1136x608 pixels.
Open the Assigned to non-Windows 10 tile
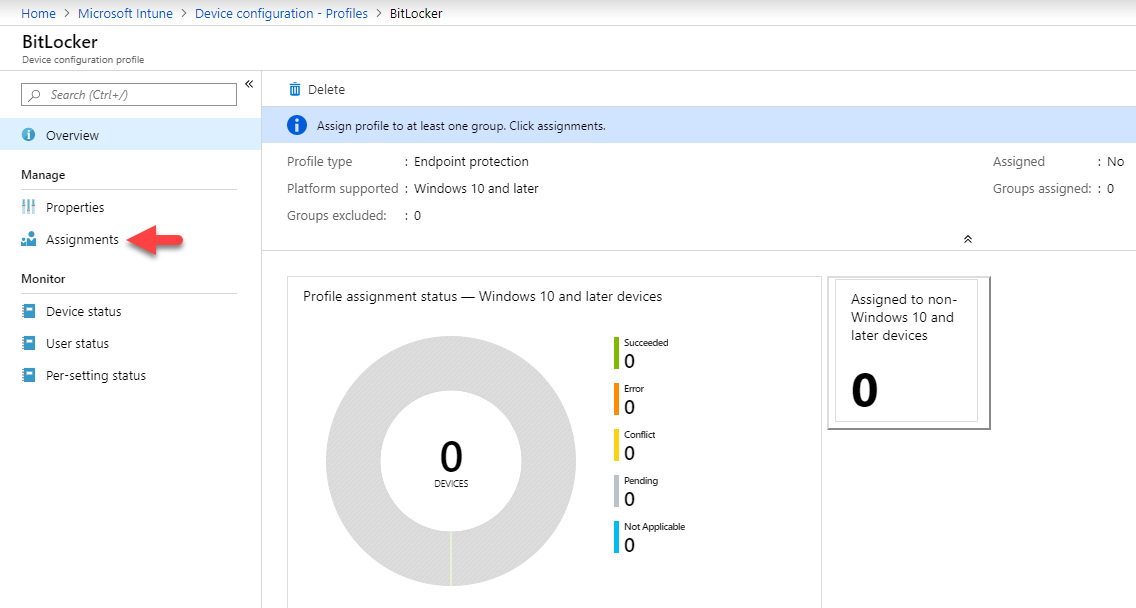point(909,353)
